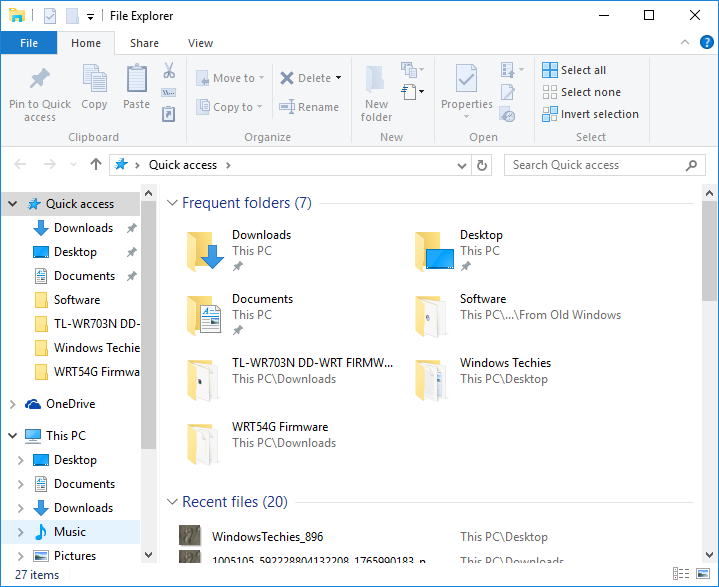Open the Copy to dropdown

tap(229, 107)
